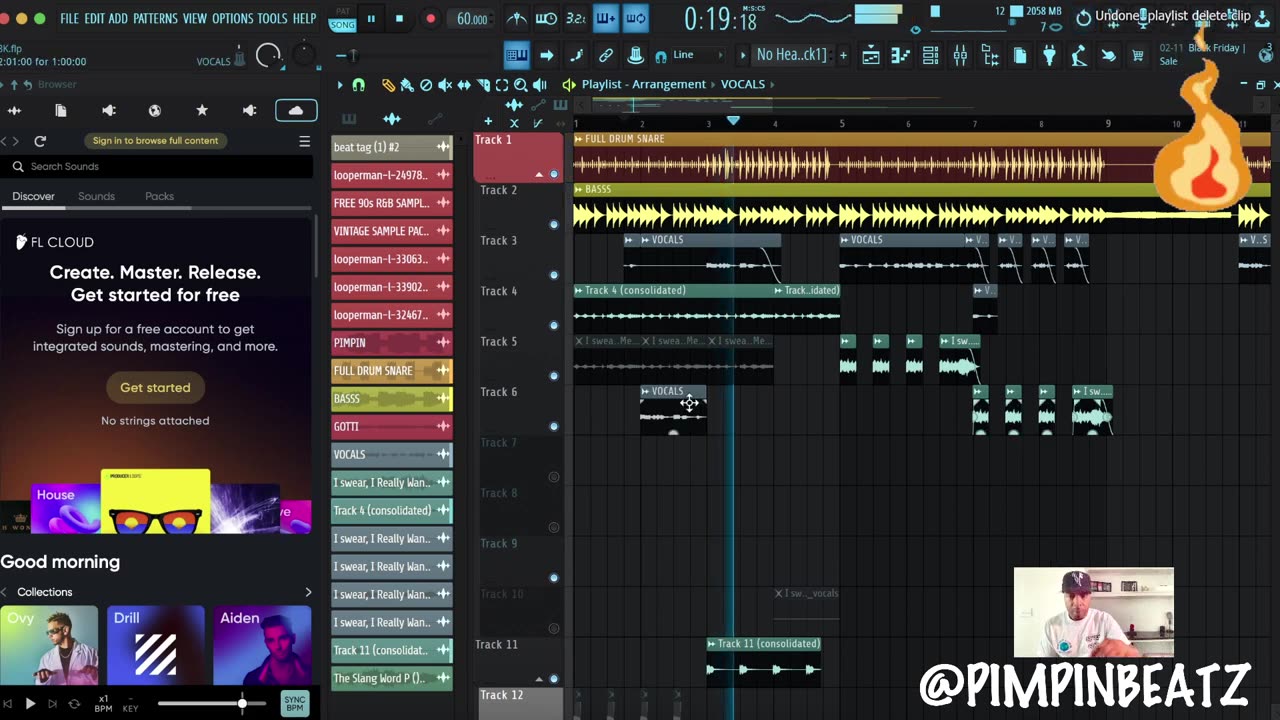Expand Track 1 group arrow
Viewport: 1280px width, 720px height.
[539, 175]
